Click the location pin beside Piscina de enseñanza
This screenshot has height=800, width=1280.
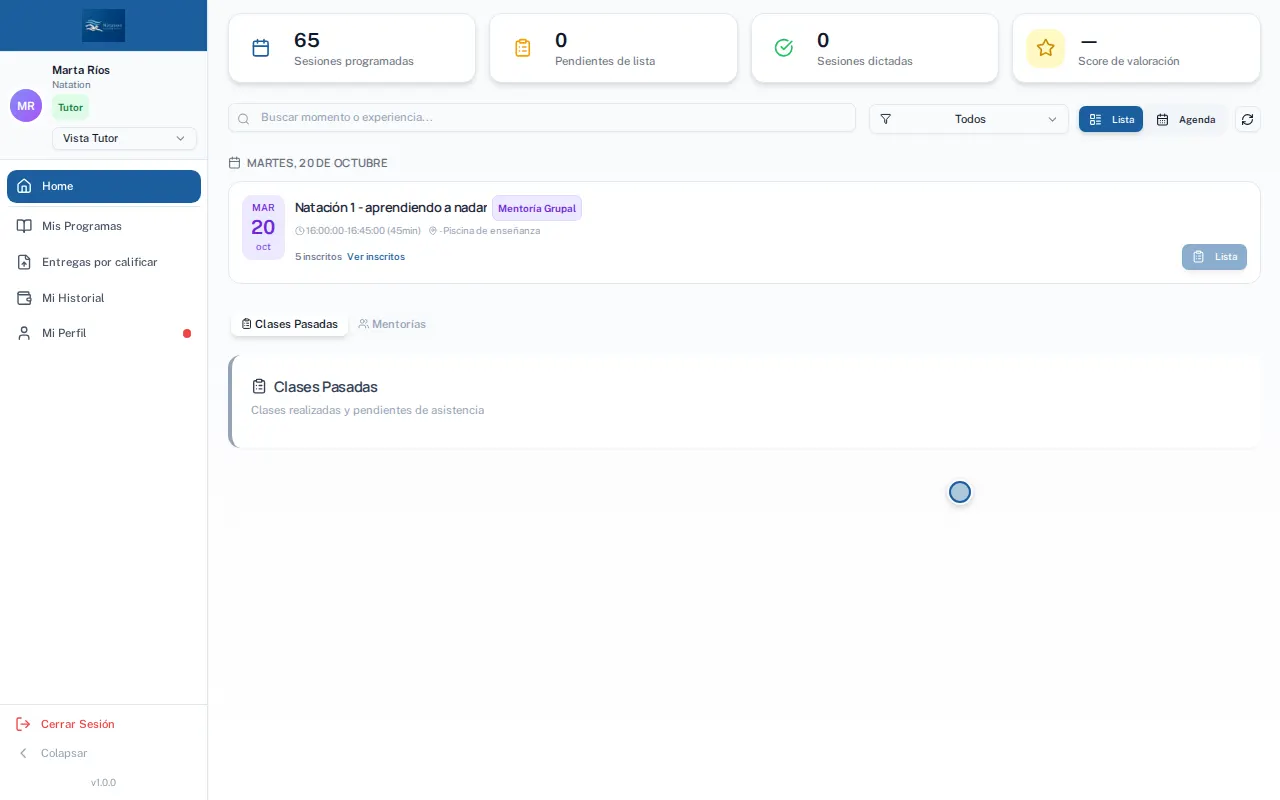coord(433,231)
